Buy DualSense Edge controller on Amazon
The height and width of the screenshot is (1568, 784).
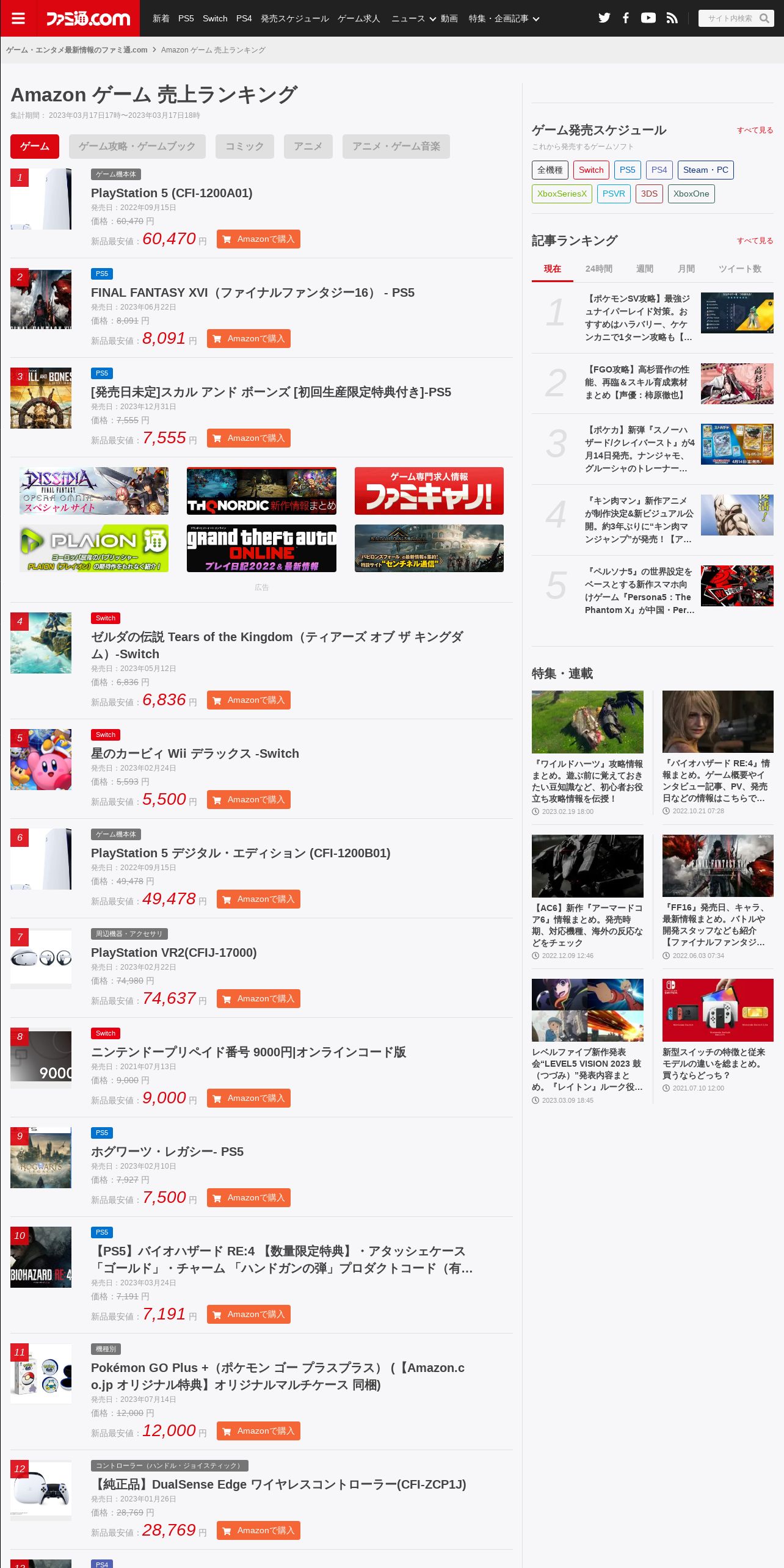tap(258, 1531)
